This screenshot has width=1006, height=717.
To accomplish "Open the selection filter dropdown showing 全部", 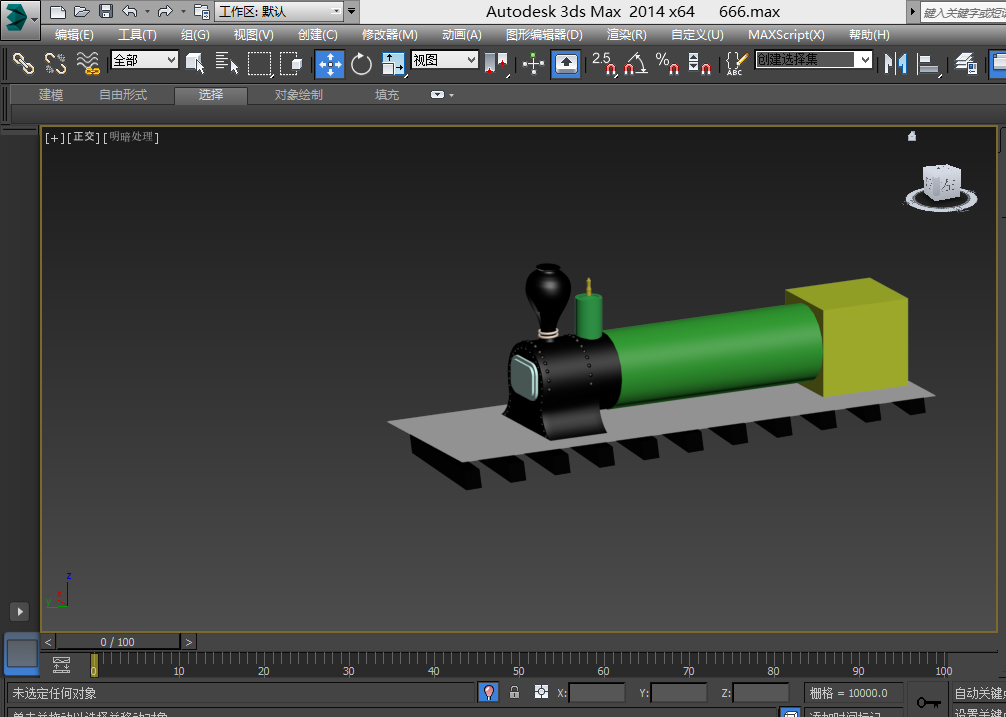I will tap(144, 61).
